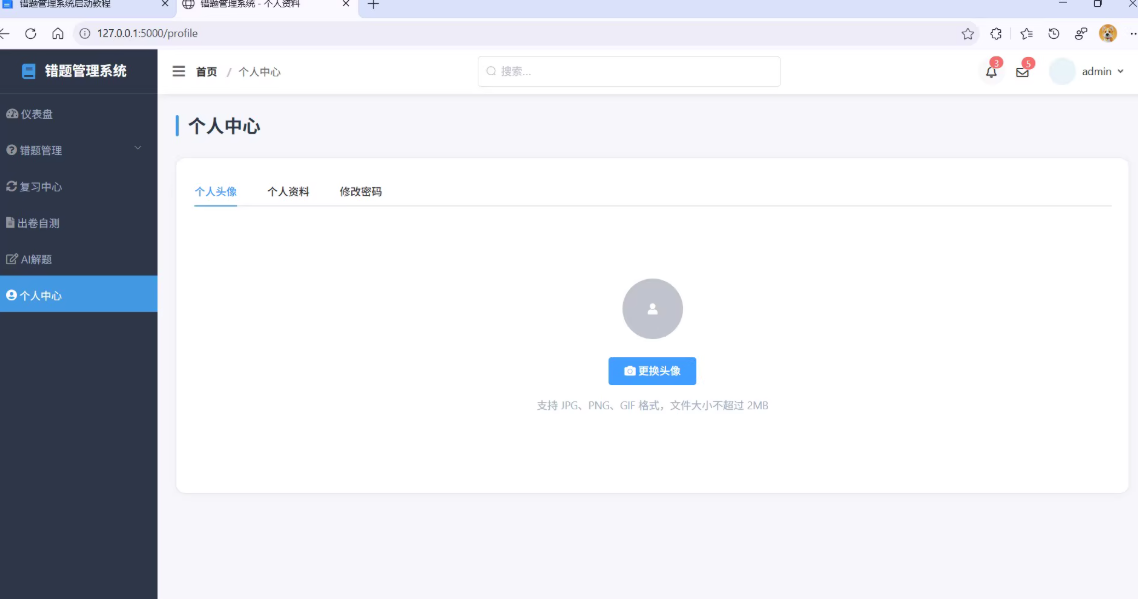Image resolution: width=1138 pixels, height=599 pixels.
Task: Open 仪表盘 in the sidebar
Action: click(x=78, y=114)
